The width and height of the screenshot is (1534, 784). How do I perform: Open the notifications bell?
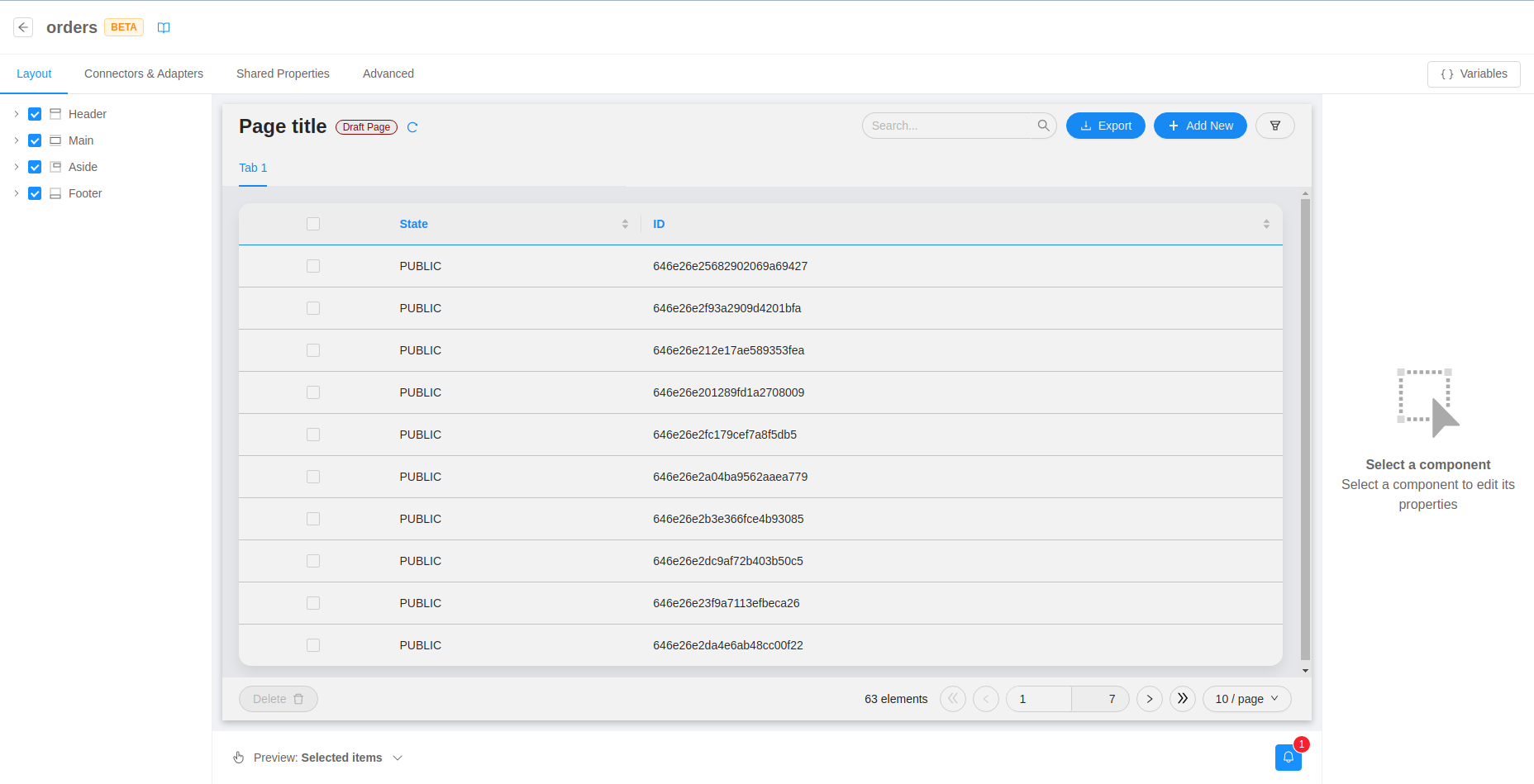coord(1288,757)
